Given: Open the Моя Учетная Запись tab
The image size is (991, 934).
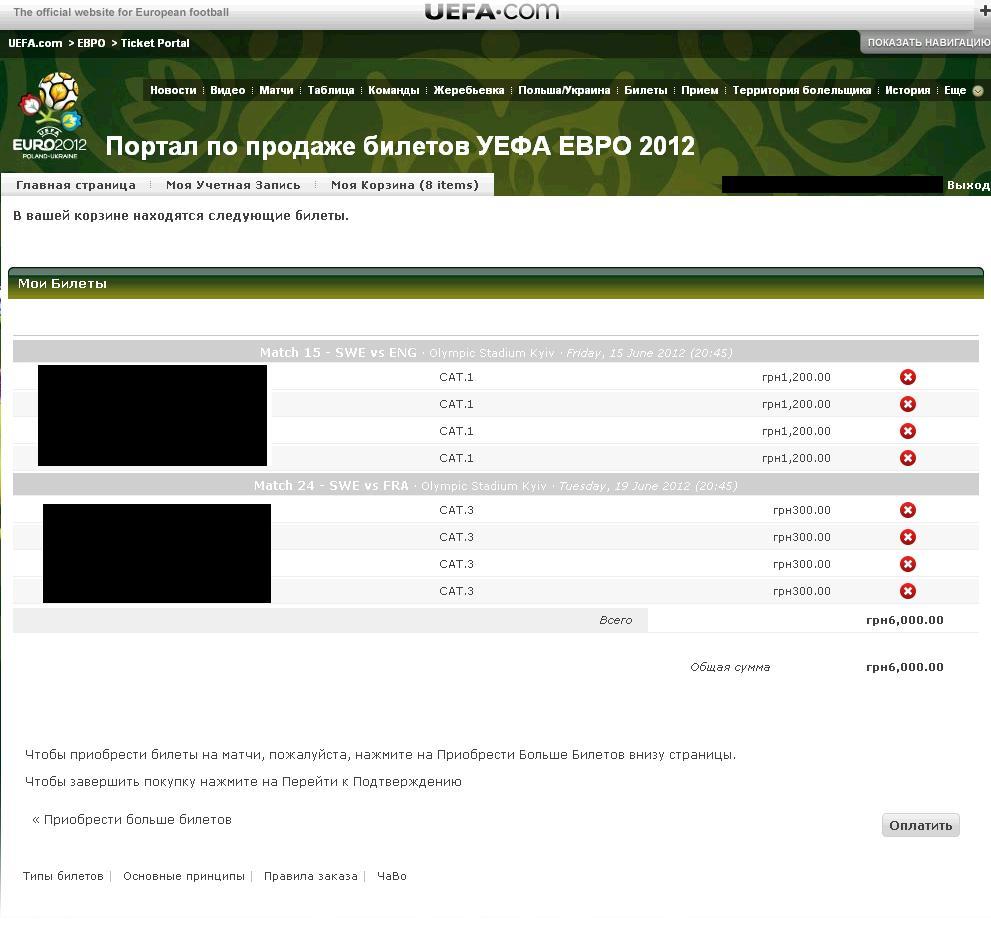Looking at the screenshot, I should tap(233, 185).
